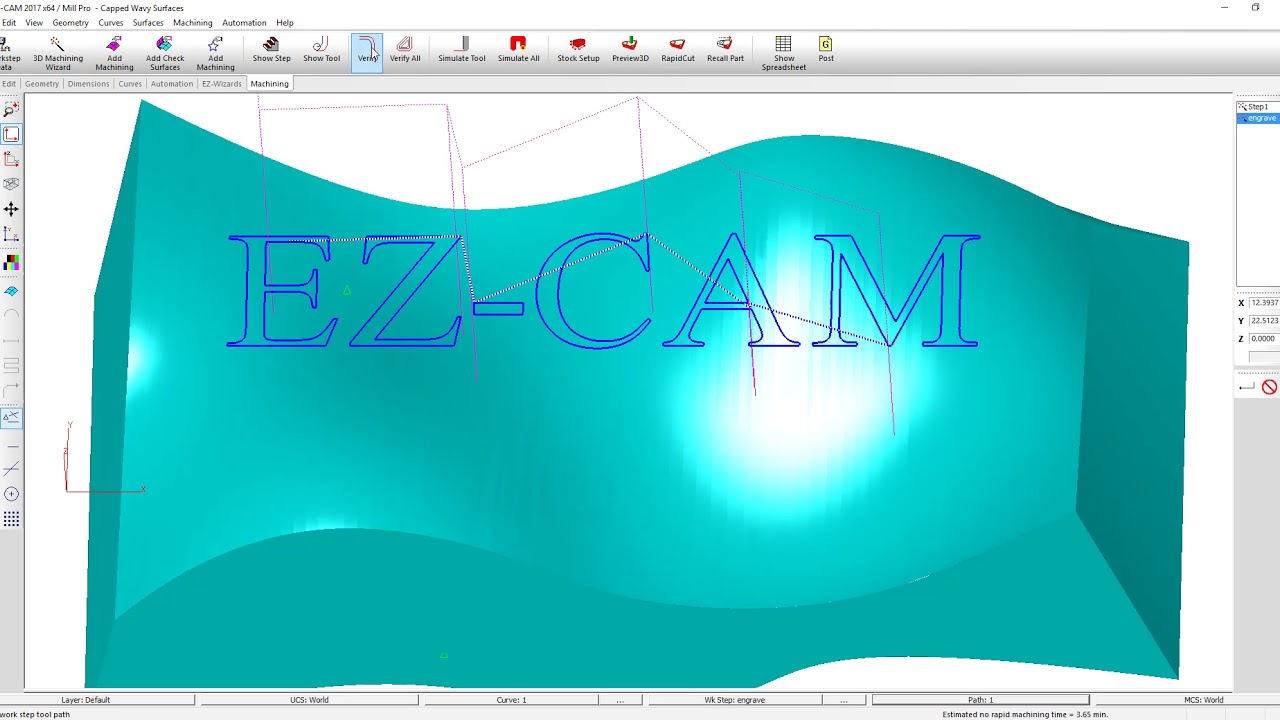The image size is (1280, 720).
Task: Switch to the Geometry toolbar tab
Action: (42, 84)
